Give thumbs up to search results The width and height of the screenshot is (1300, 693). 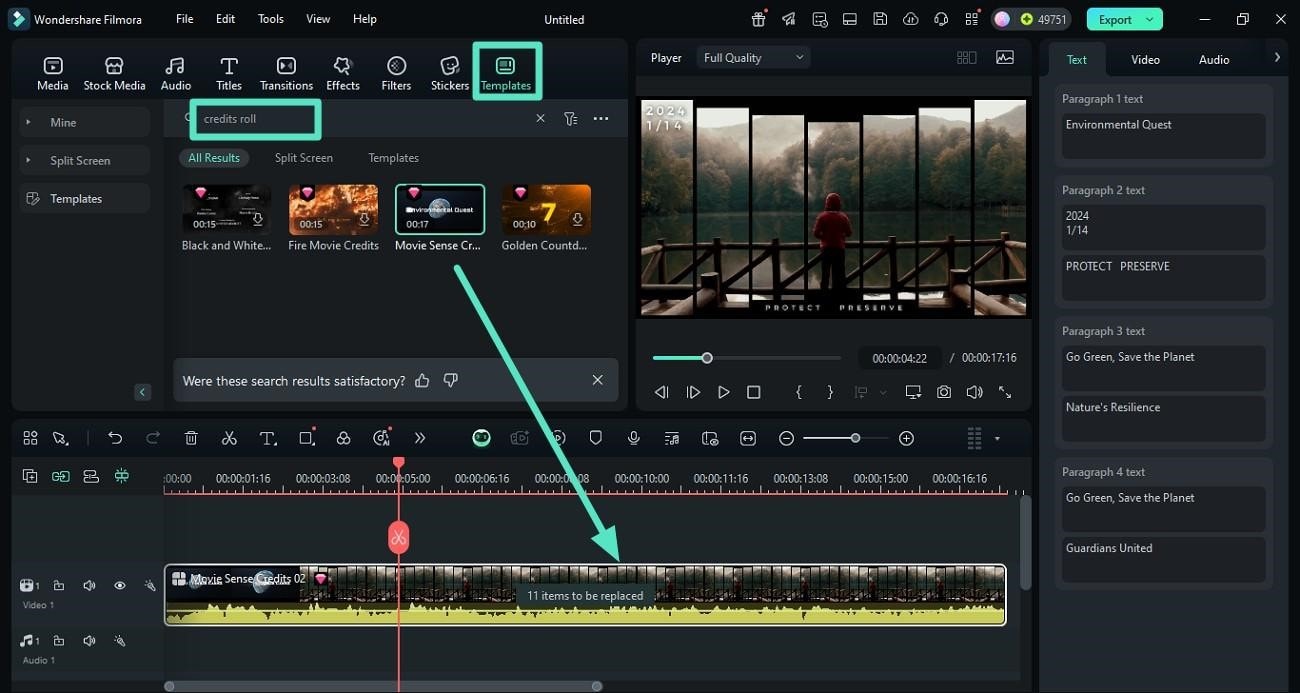coord(422,380)
